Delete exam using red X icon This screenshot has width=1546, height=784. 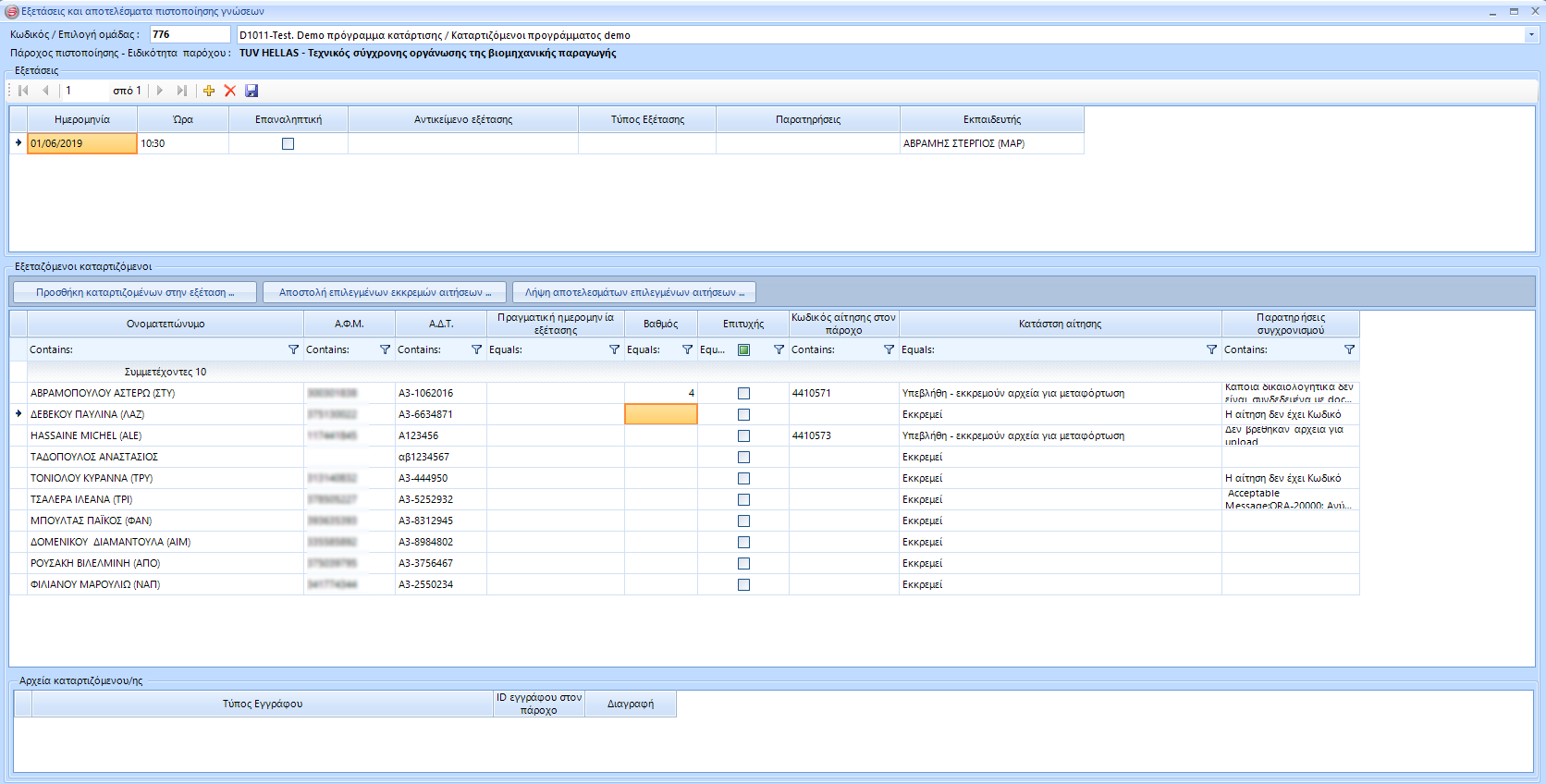click(x=230, y=91)
